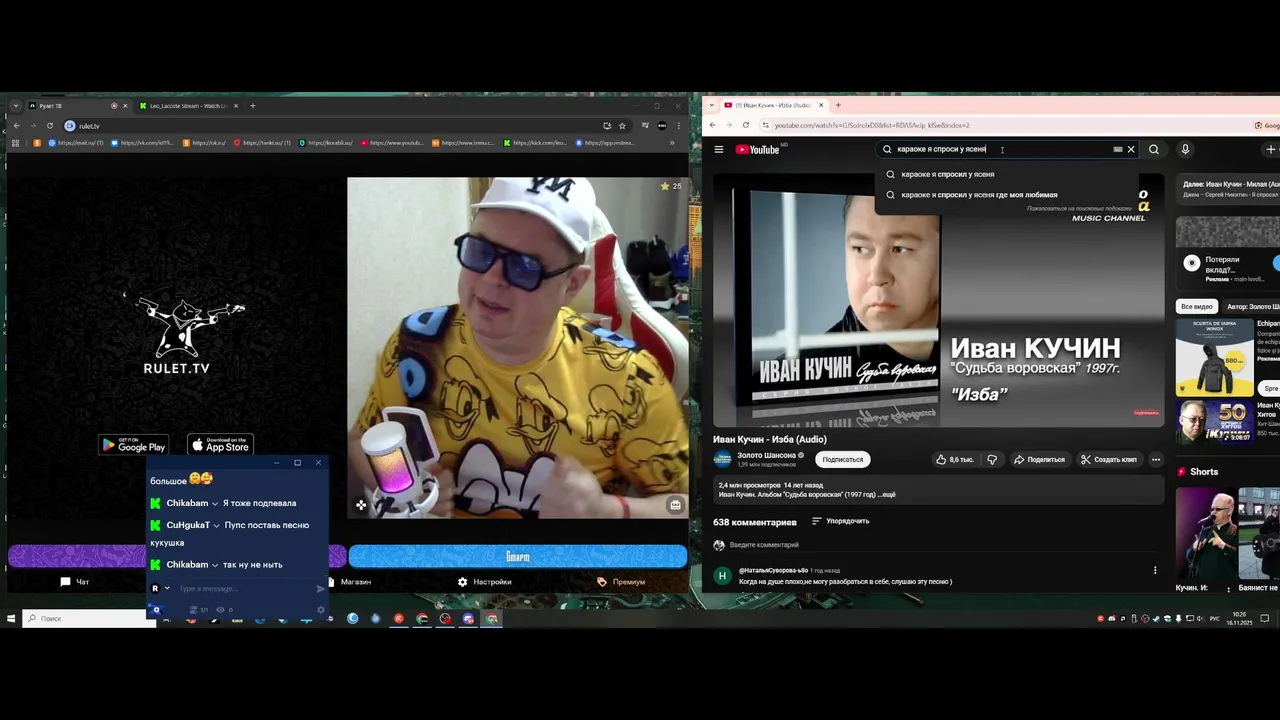This screenshot has height=720, width=1280.
Task: Open more actions under the video
Action: coord(1155,460)
